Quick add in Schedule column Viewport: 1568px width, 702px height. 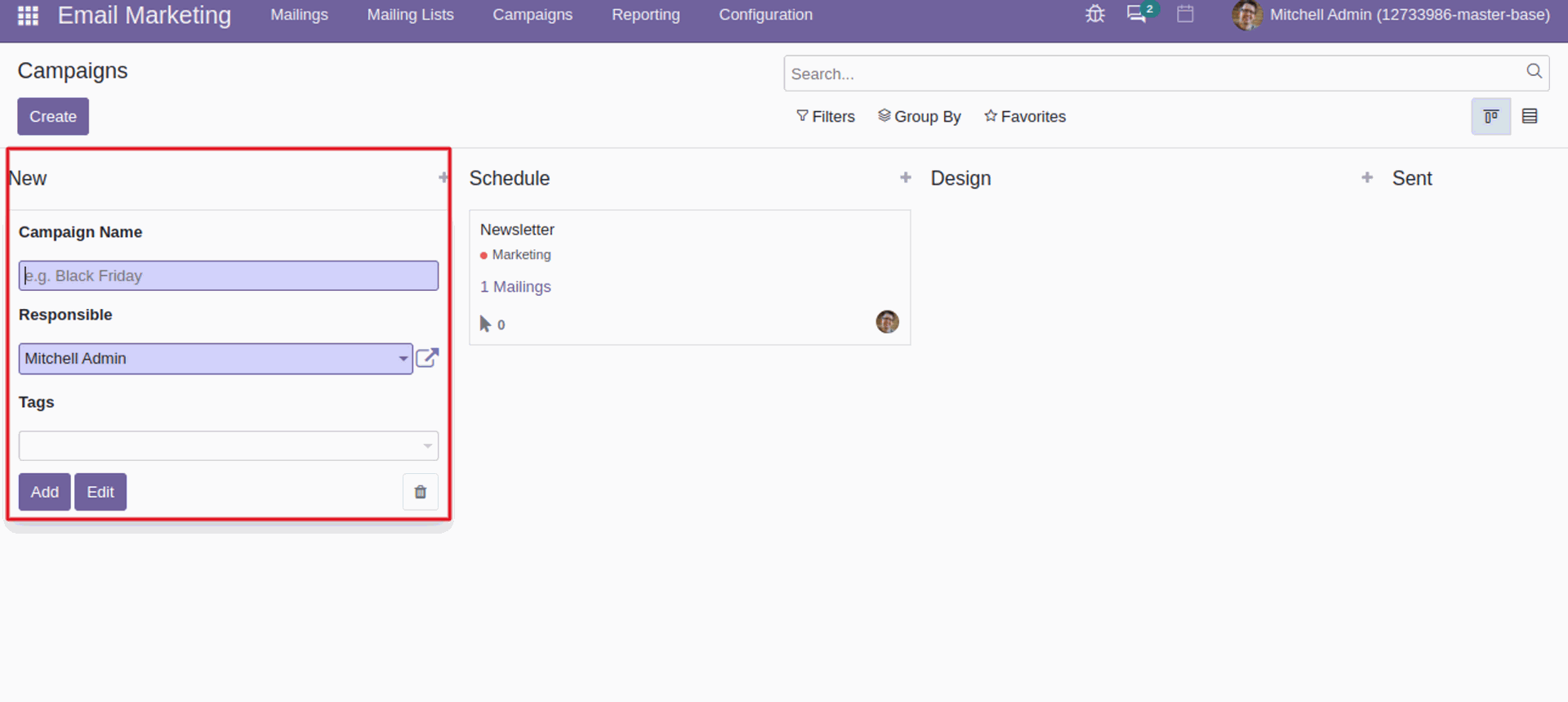905,177
